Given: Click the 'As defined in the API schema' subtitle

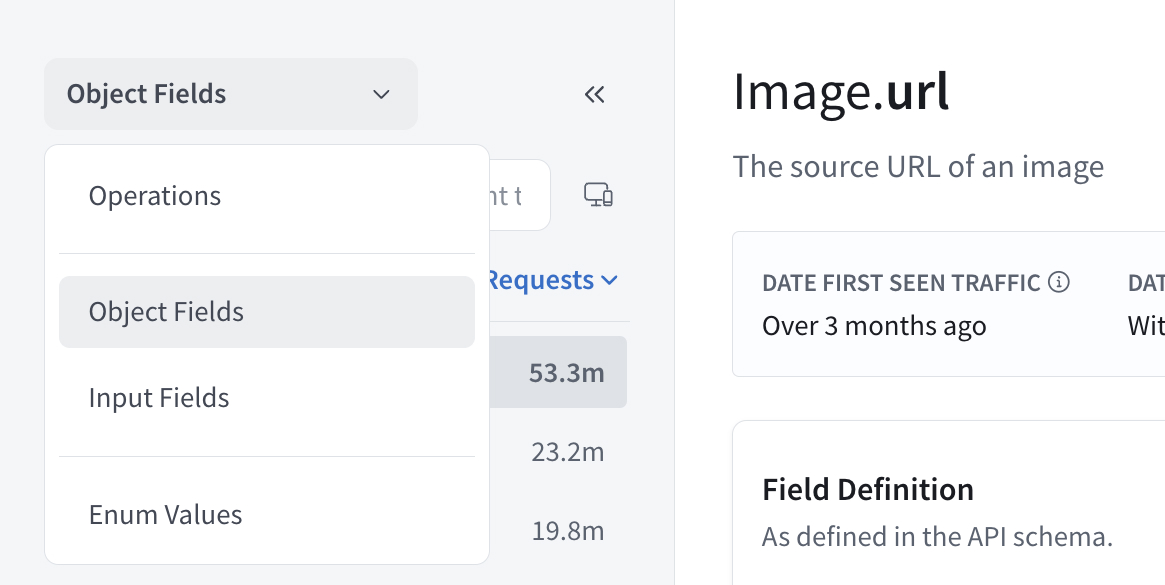Looking at the screenshot, I should (x=936, y=537).
